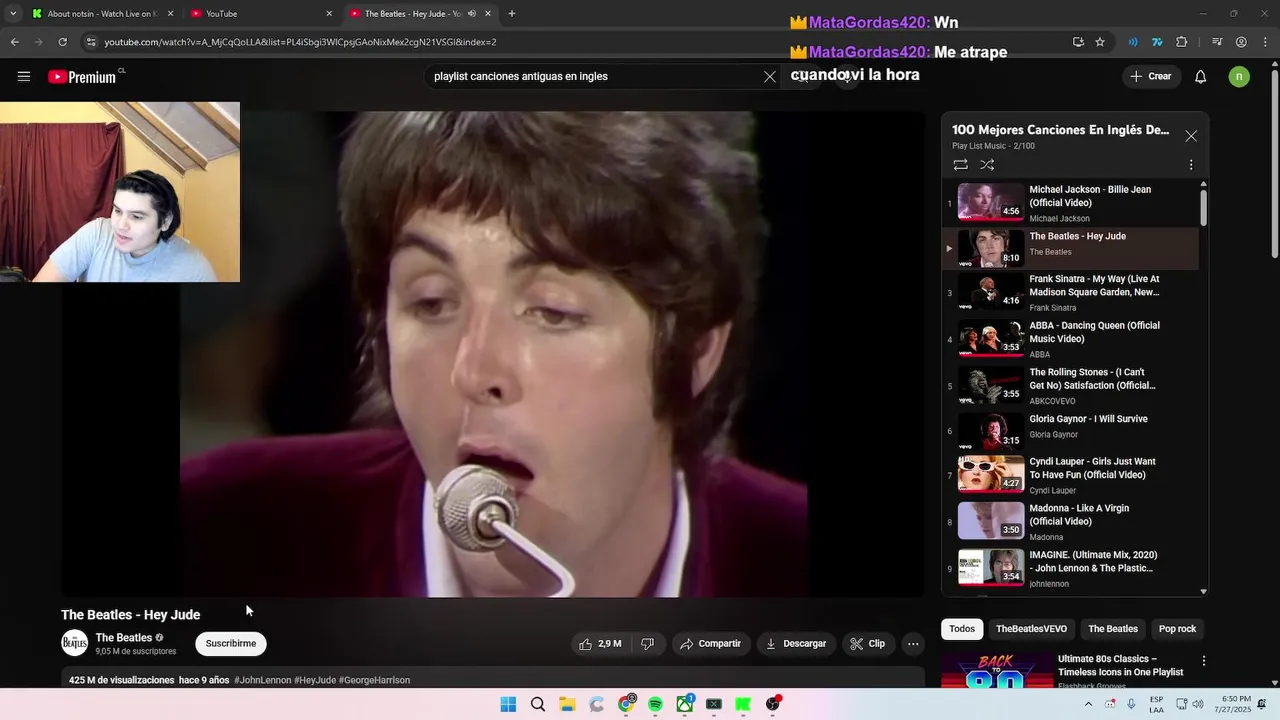Image resolution: width=1280 pixels, height=720 pixels.
Task: Mute the Beatles tab audio icon
Action: click(471, 14)
